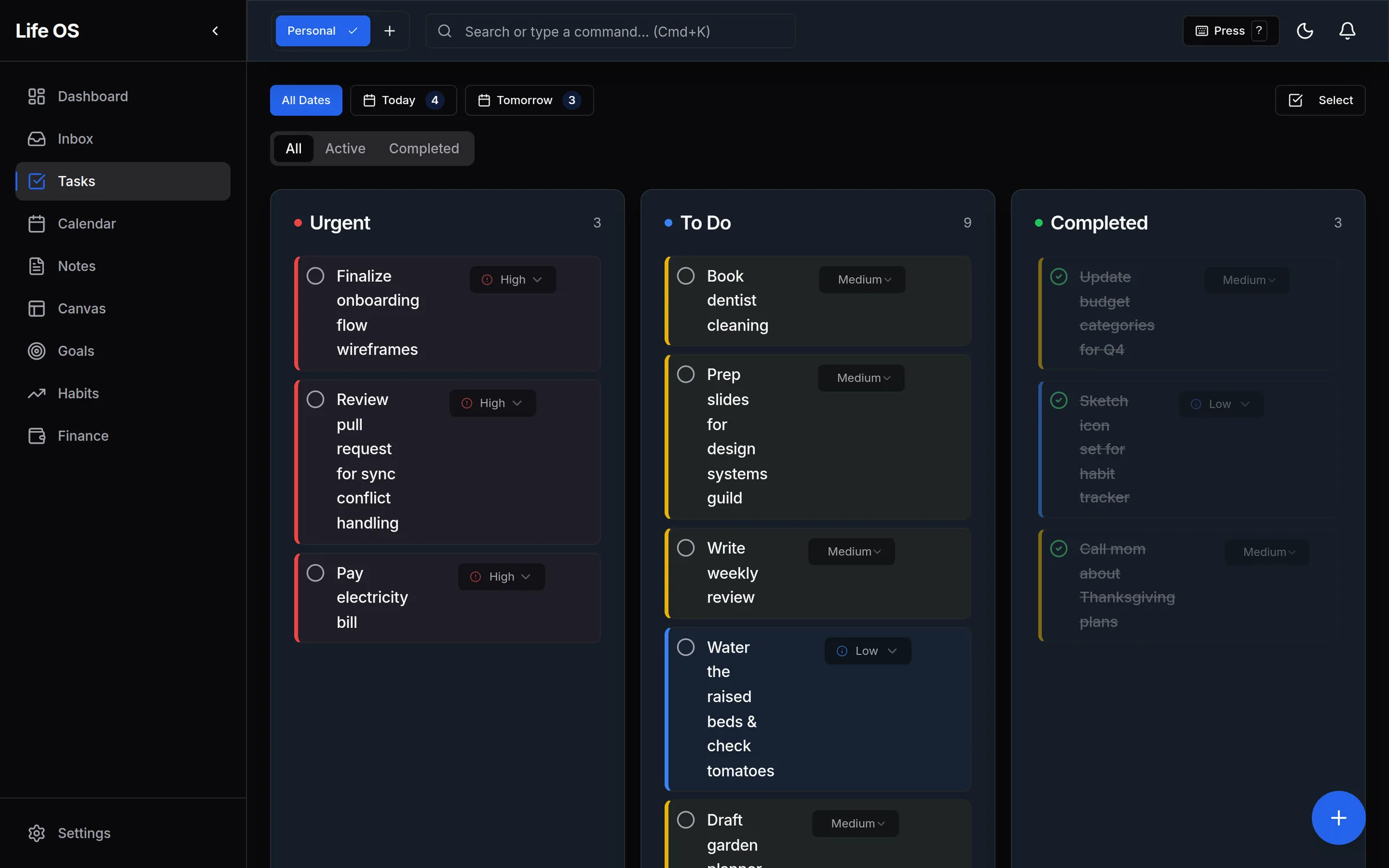Click the Select button
1389x868 pixels.
tap(1320, 100)
